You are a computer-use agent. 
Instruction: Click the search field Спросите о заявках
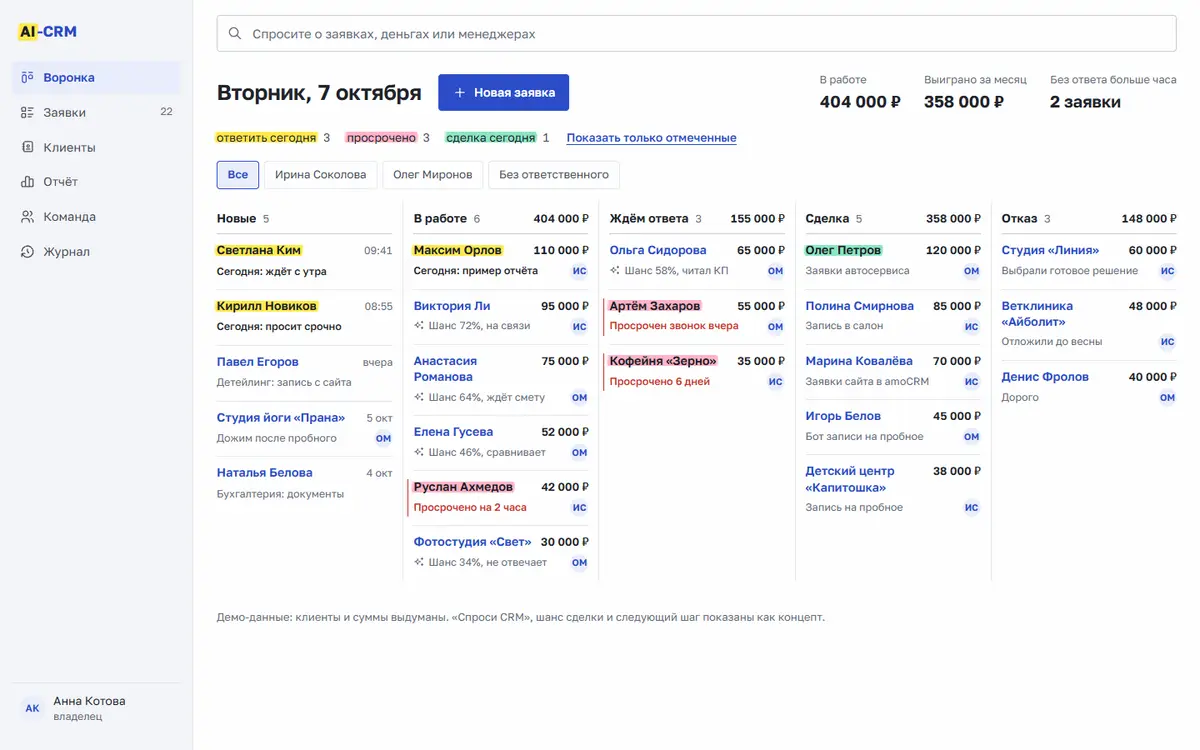pos(696,34)
